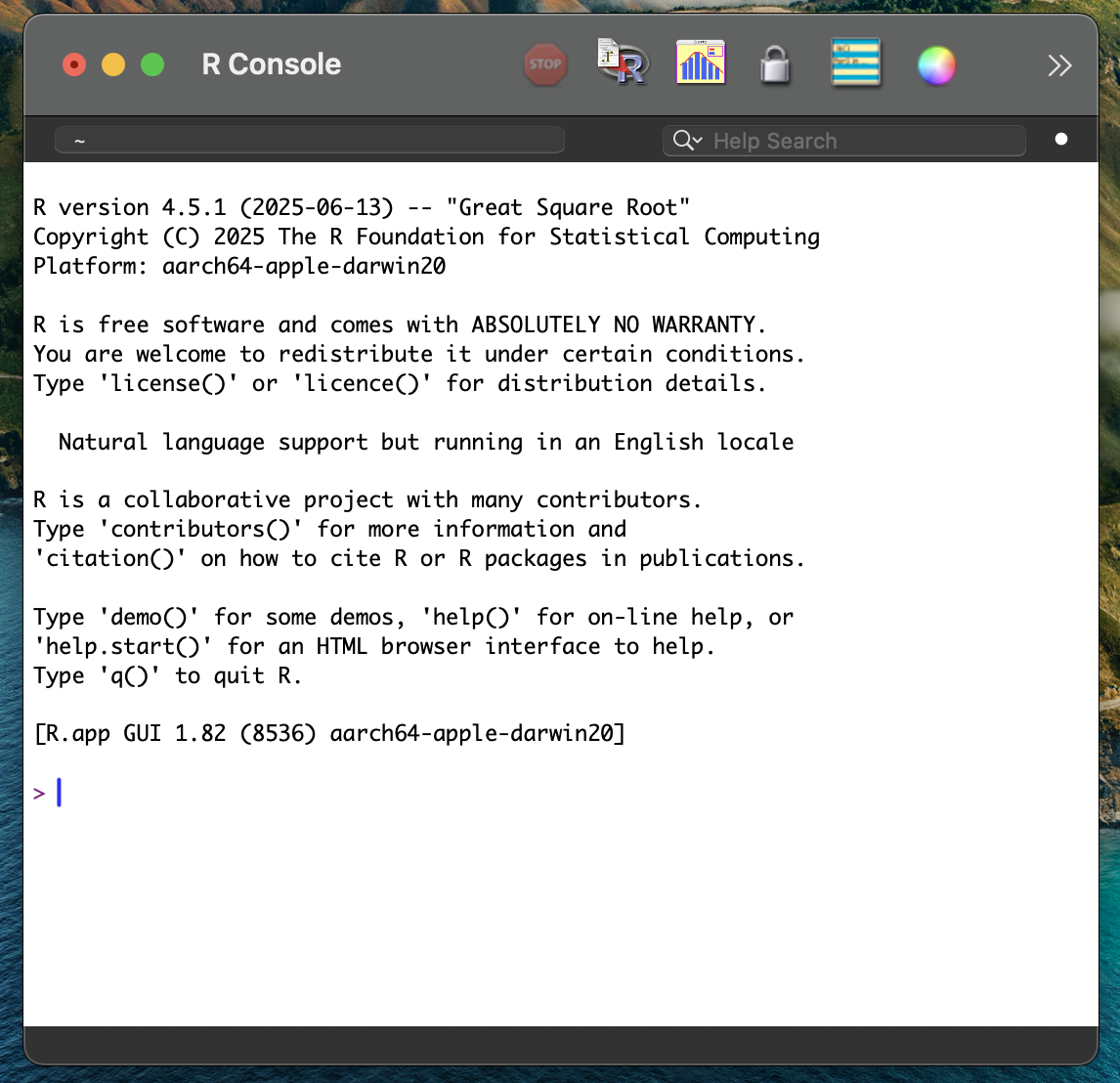Click the 'R.app GUI 1.82 (8536)' text
The image size is (1120, 1083).
click(181, 734)
